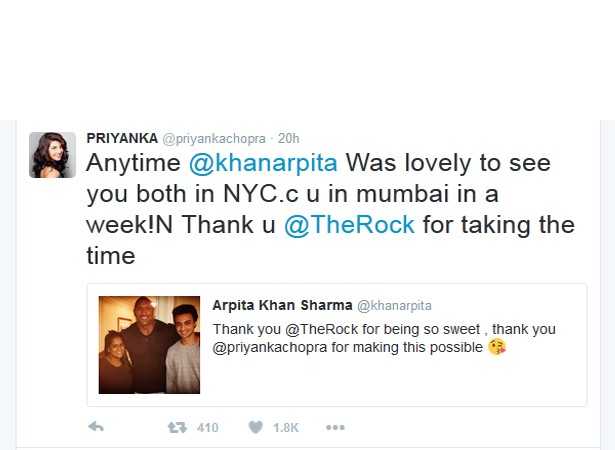View the quoted tweet photo thumbnail
This screenshot has height=450, width=615.
coord(149,345)
